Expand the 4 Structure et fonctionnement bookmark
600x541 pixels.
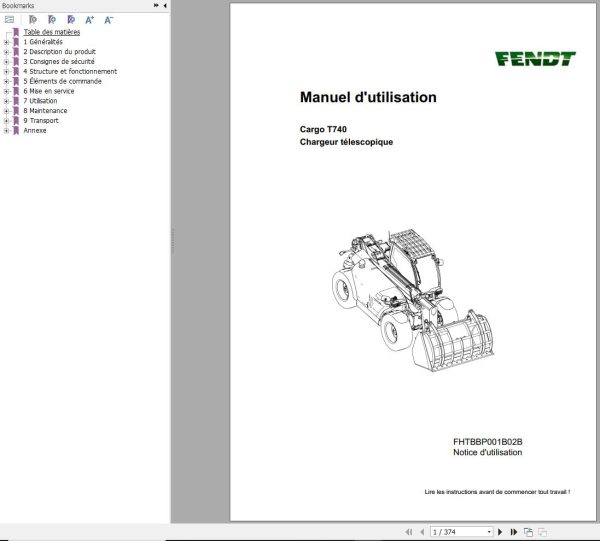tap(6, 72)
